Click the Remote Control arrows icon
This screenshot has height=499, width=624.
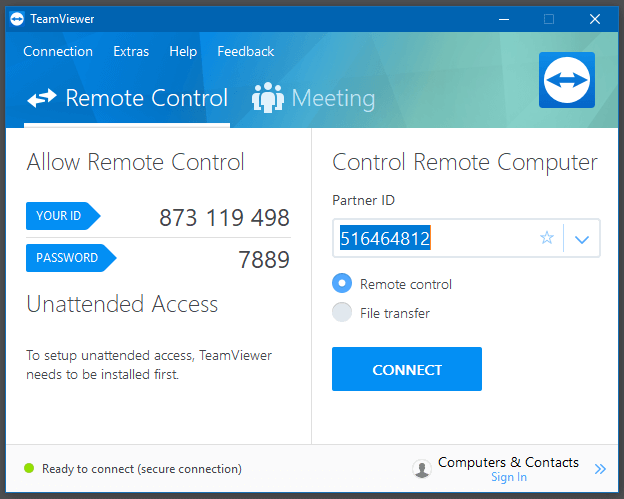pos(42,98)
